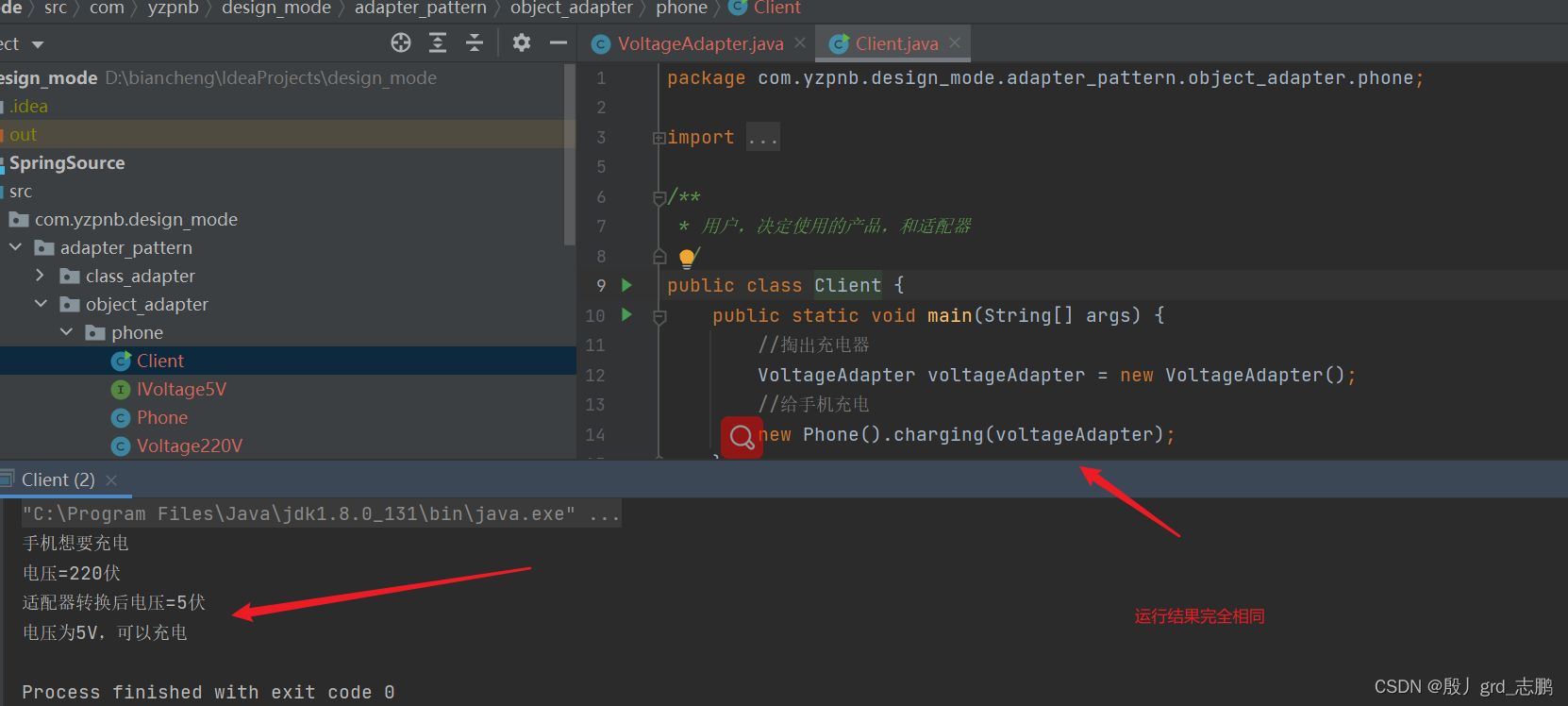The image size is (1568, 706).
Task: Click console line '电压=220伏'
Action: click(72, 573)
